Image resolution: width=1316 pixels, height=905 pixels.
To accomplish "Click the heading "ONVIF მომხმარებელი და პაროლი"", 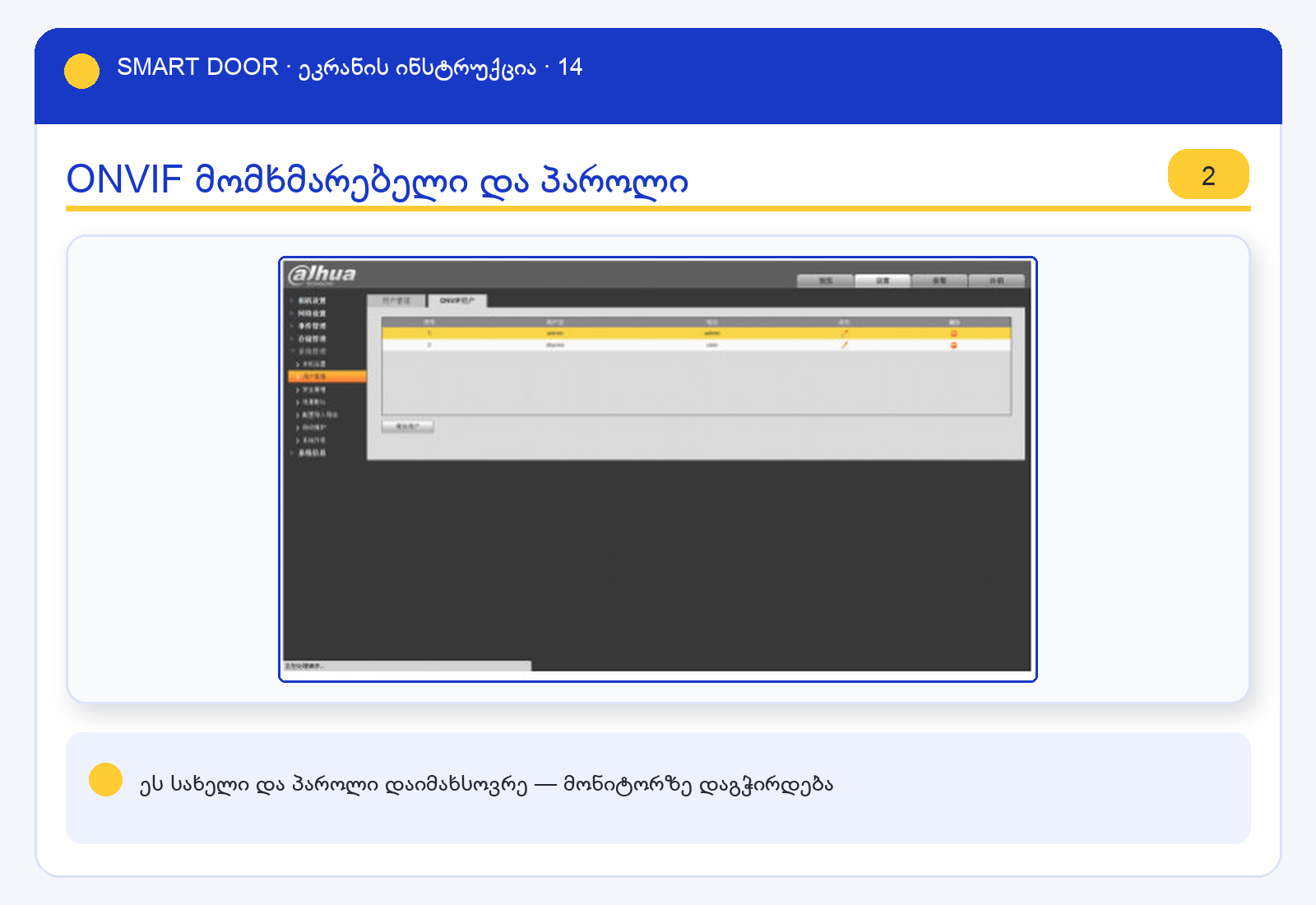I will pyautogui.click(x=377, y=179).
